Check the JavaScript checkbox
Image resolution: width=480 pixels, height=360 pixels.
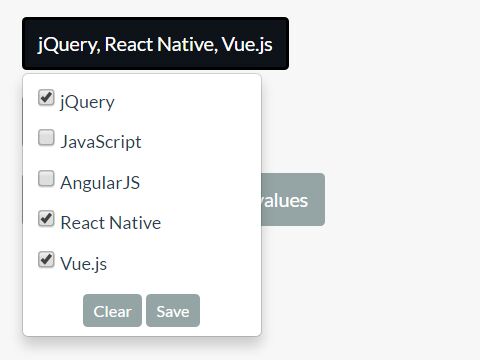click(x=46, y=138)
